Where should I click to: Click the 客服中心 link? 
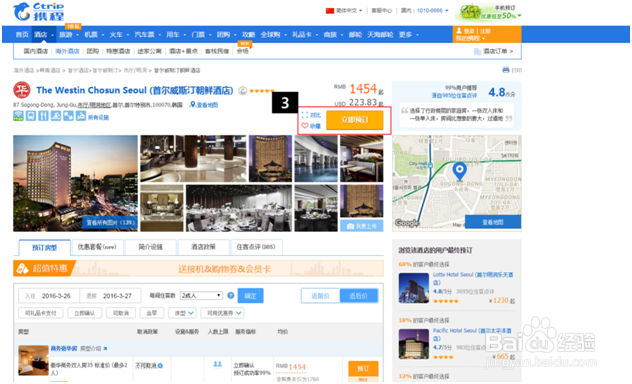click(381, 10)
